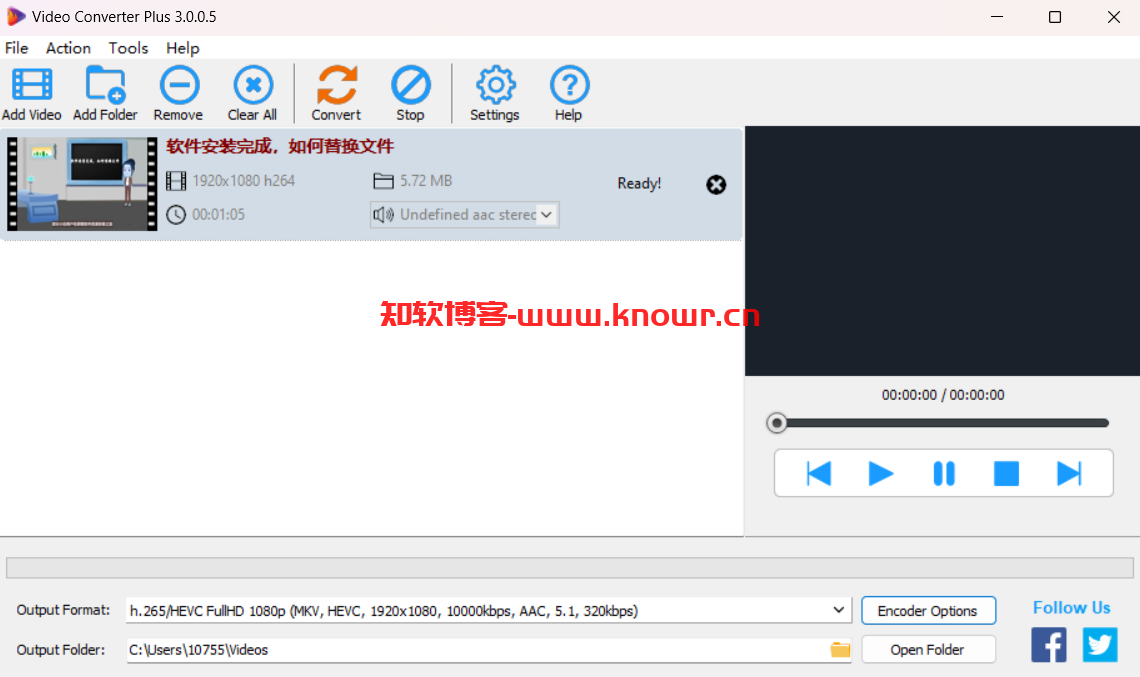Click the clock icon beside duration
This screenshot has height=677, width=1140.
[x=176, y=215]
